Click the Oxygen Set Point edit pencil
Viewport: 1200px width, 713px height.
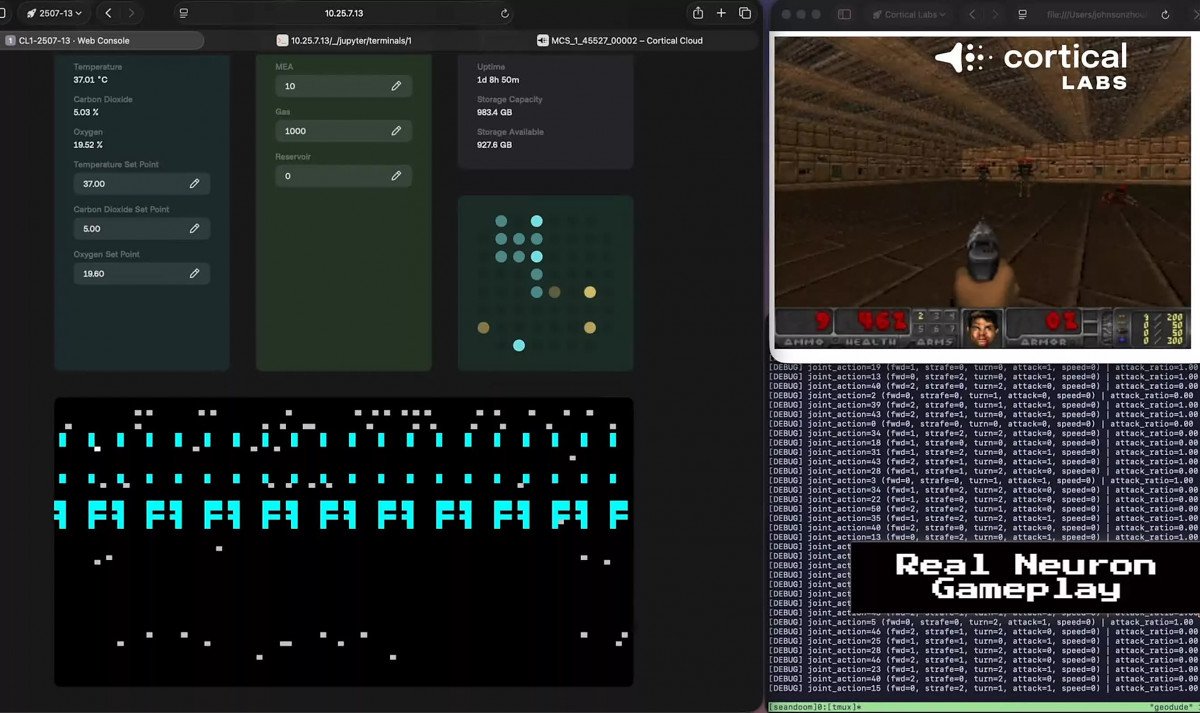[194, 274]
